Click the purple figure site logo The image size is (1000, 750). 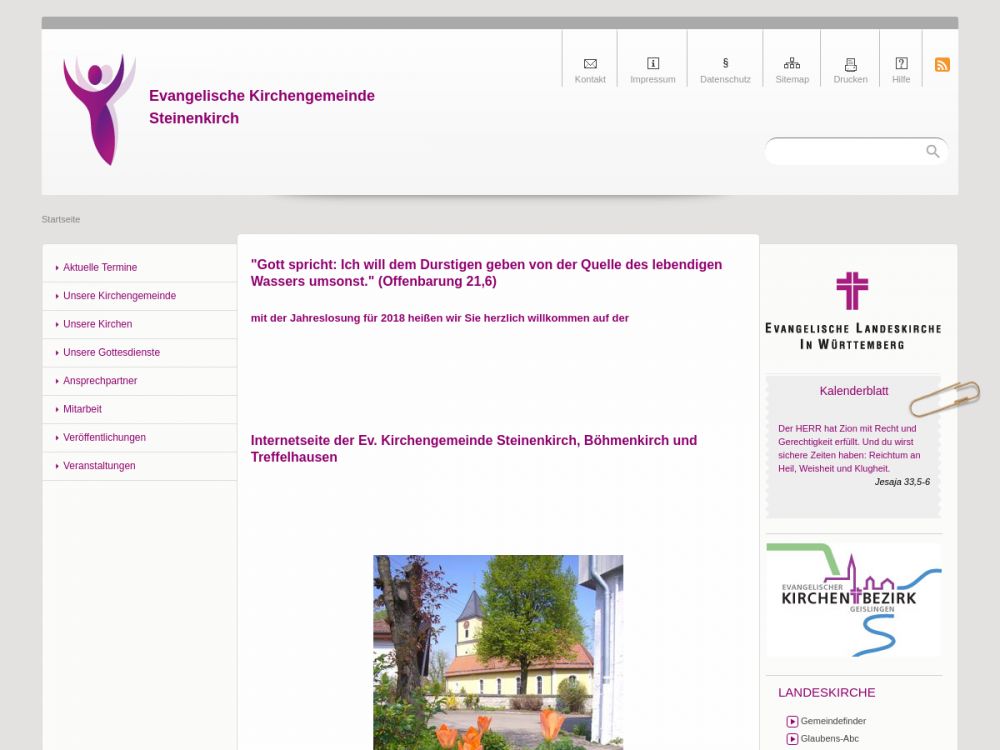click(x=99, y=109)
